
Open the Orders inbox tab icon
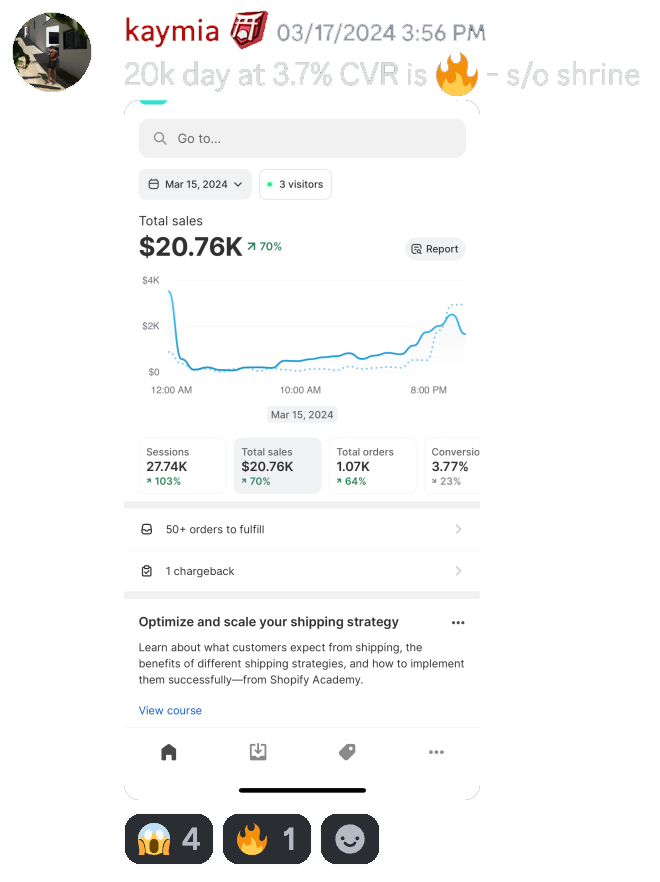tap(258, 752)
